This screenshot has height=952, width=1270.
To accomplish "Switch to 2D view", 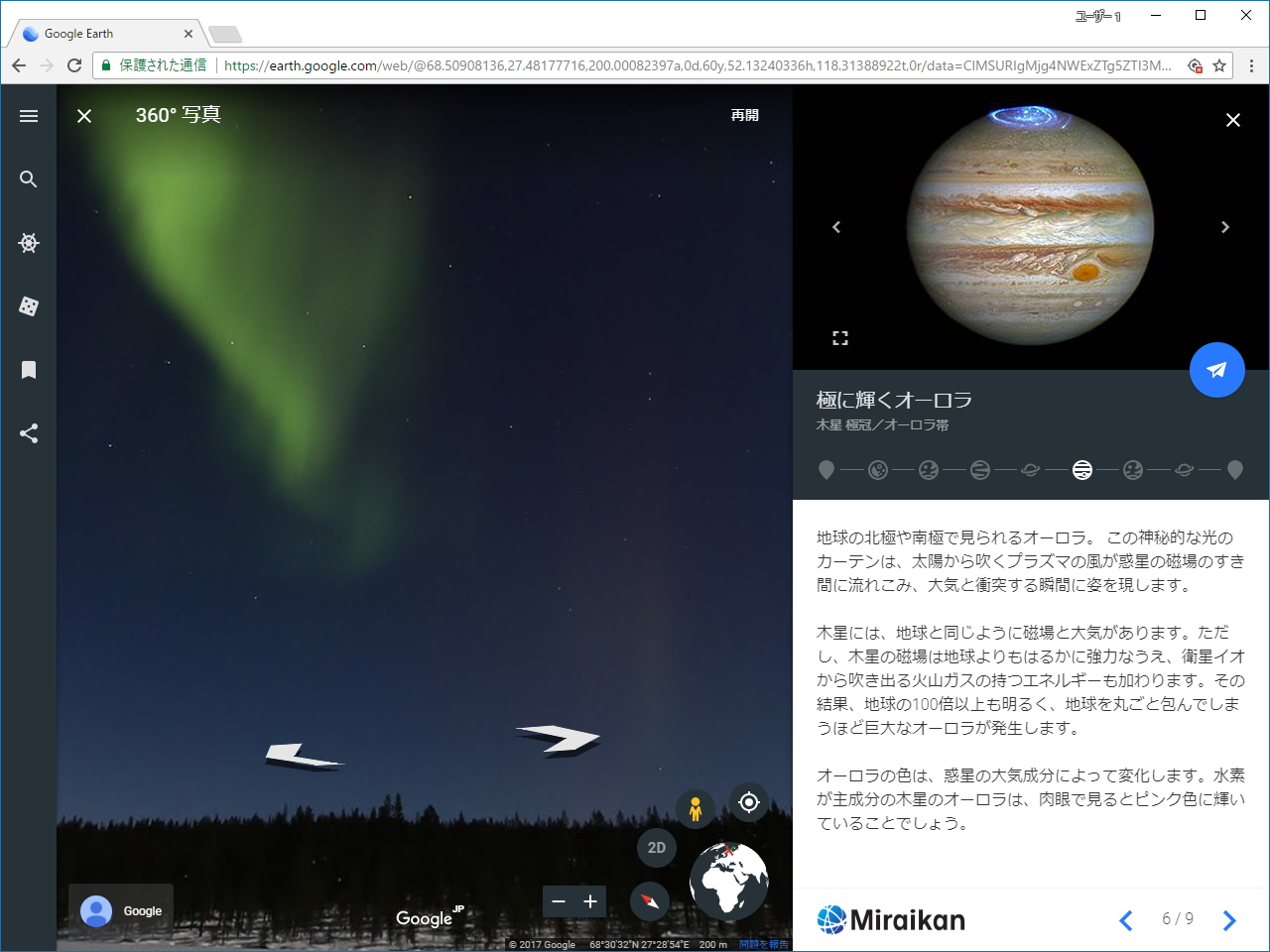I will [x=656, y=848].
